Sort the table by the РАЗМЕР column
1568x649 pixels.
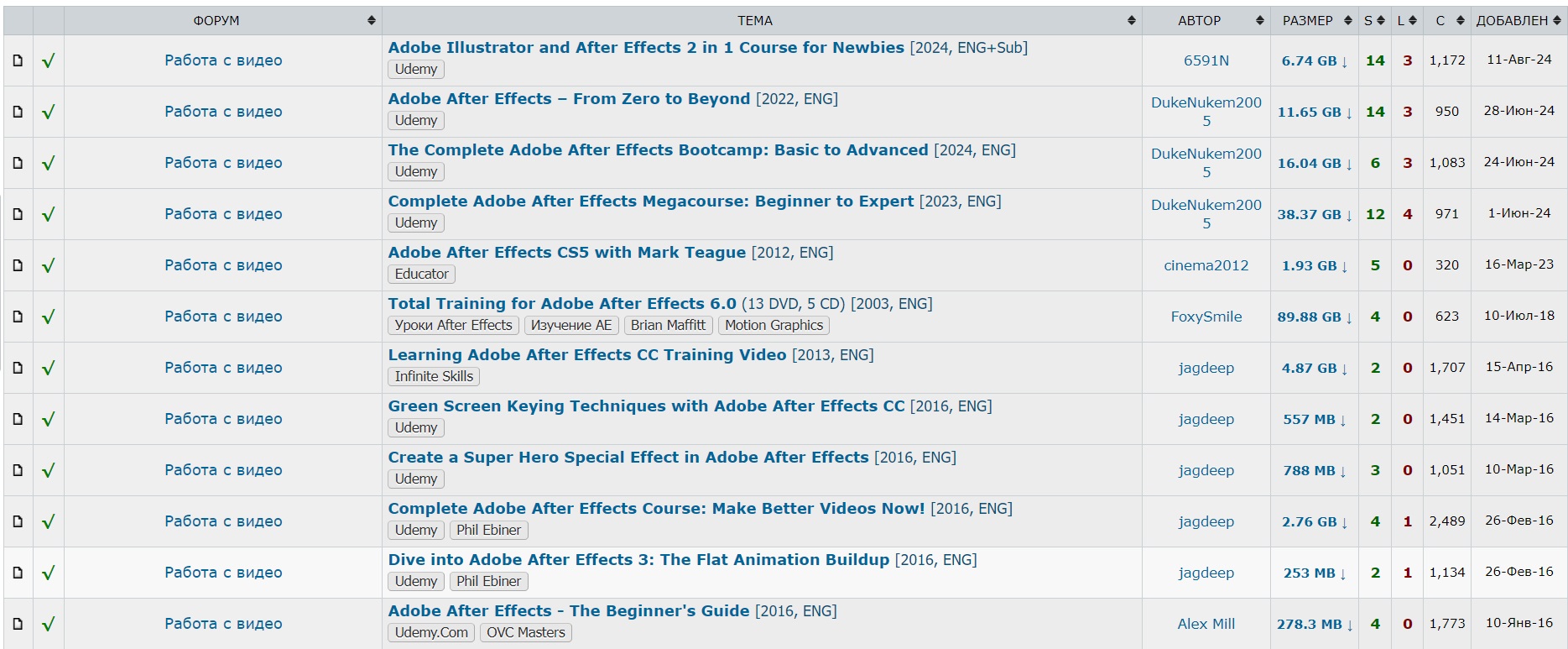(1315, 20)
